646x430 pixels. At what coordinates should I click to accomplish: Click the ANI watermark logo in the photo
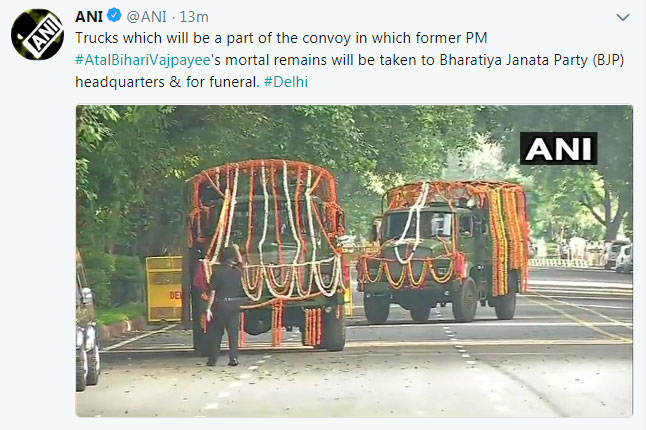[x=558, y=148]
